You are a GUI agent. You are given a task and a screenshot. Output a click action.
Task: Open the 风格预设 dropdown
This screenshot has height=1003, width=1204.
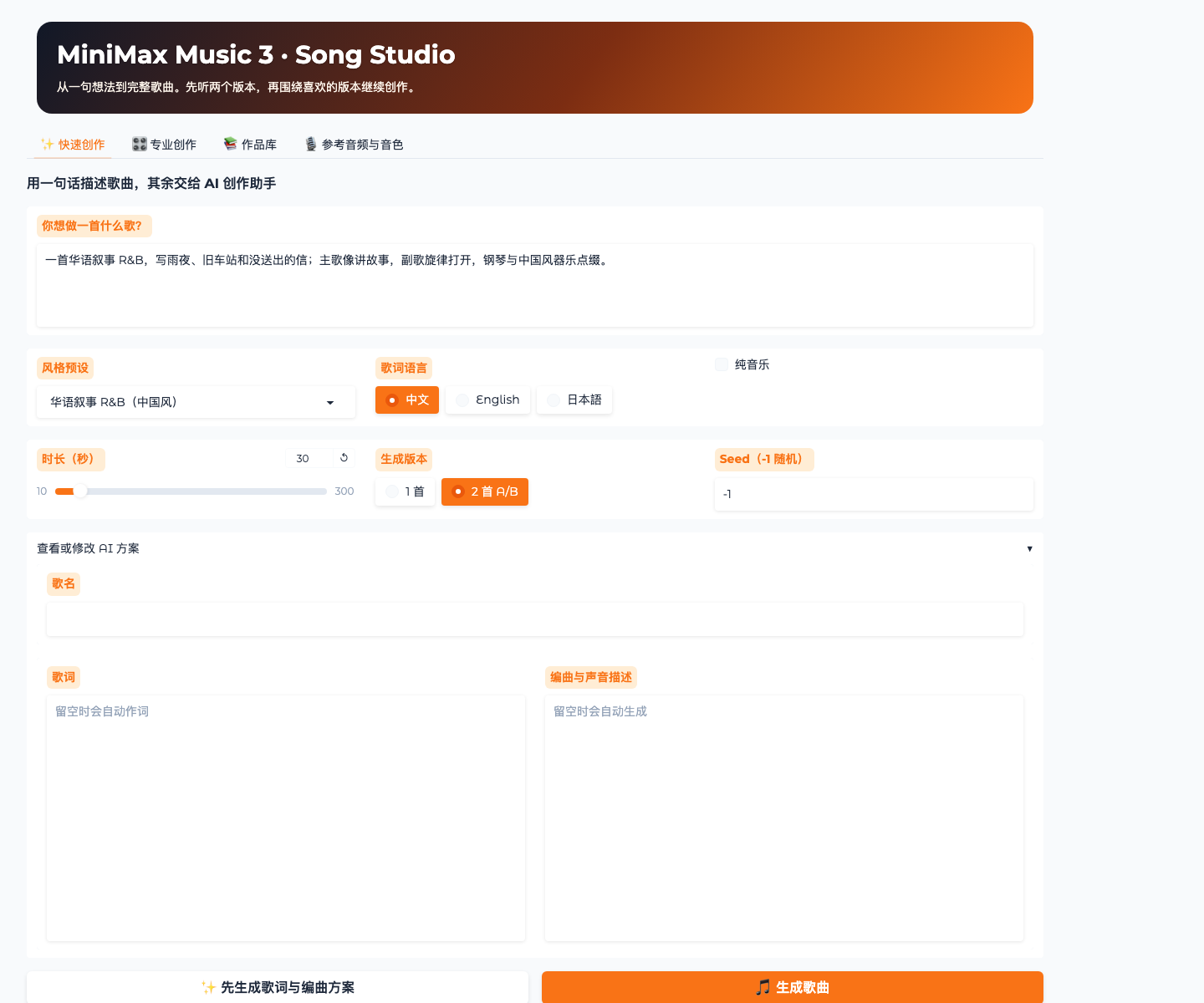pos(196,402)
